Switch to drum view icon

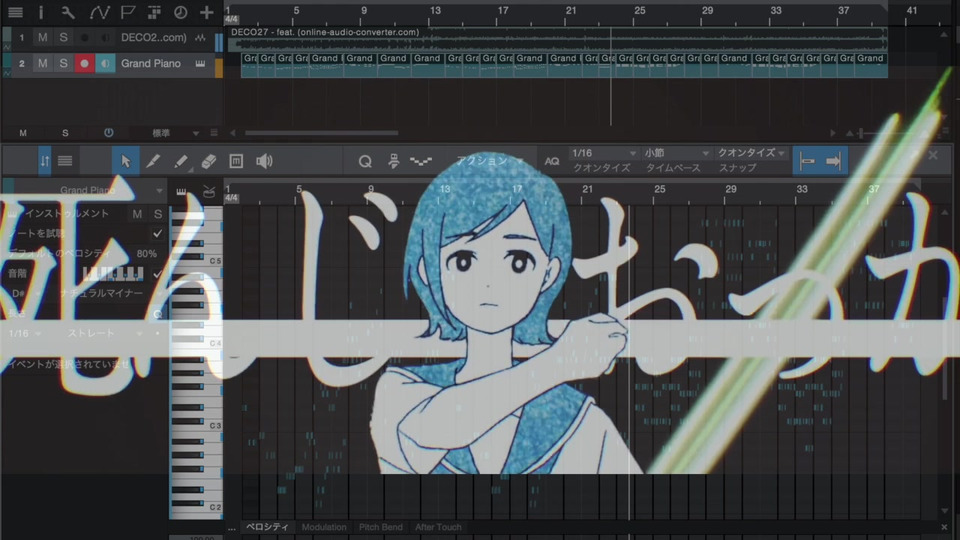(x=209, y=192)
